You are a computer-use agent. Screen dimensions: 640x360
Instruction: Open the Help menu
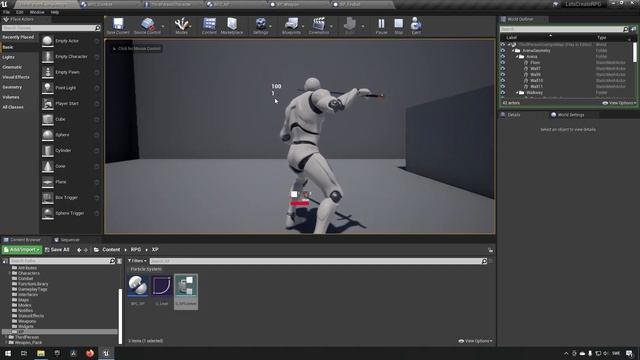(x=55, y=12)
